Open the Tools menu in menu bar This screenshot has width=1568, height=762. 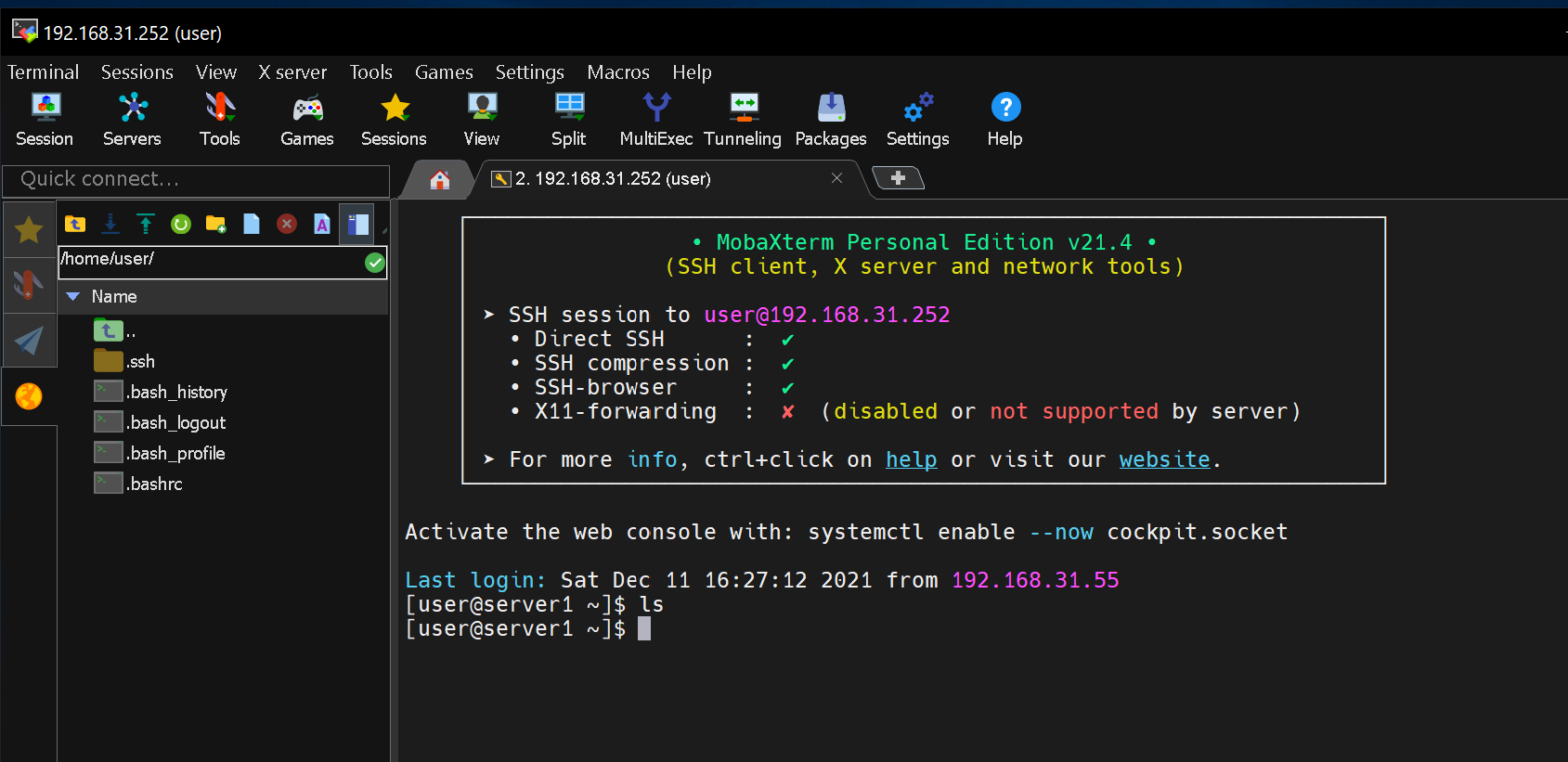(x=371, y=71)
